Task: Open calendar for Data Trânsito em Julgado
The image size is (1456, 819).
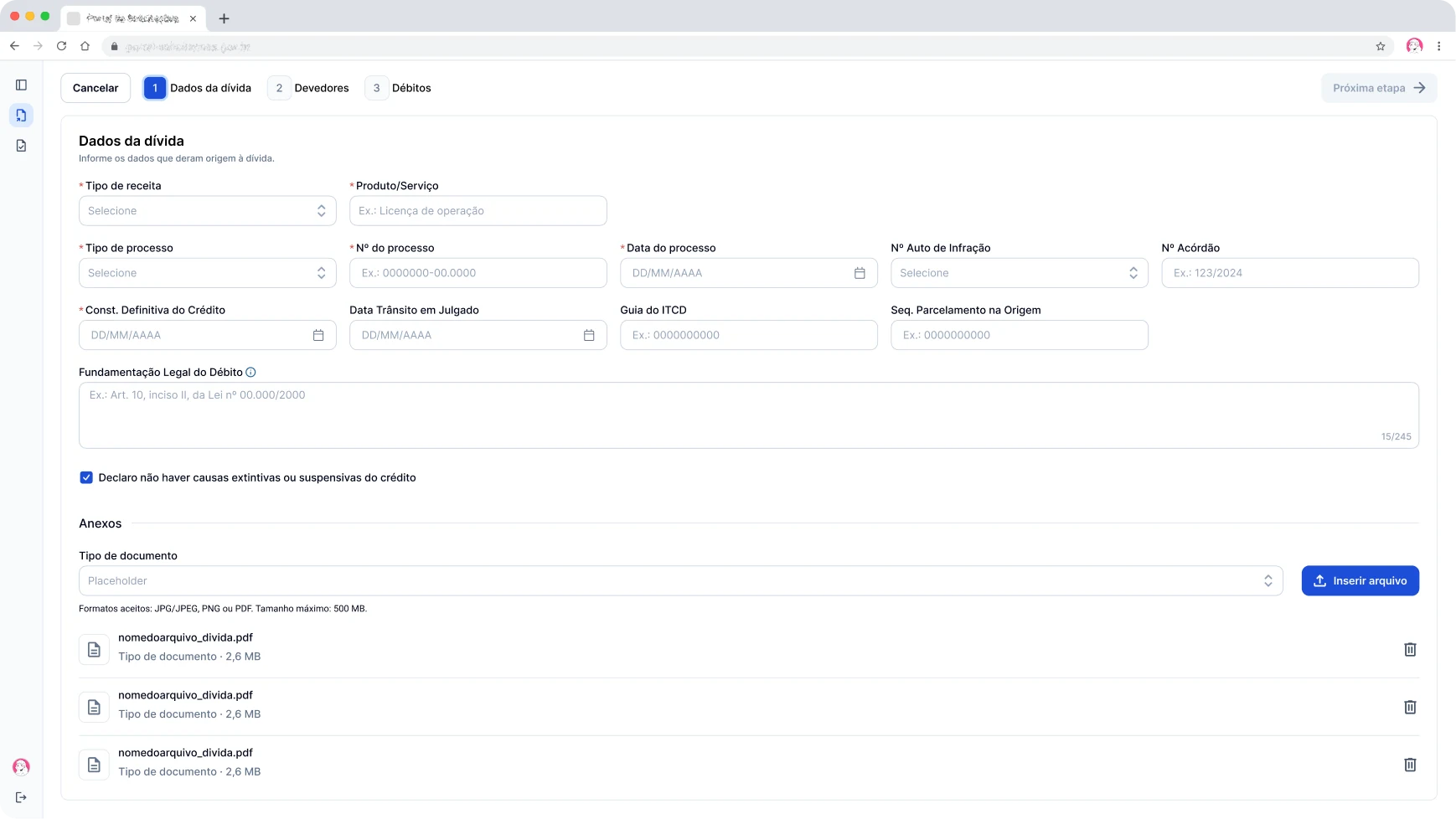Action: 589,335
